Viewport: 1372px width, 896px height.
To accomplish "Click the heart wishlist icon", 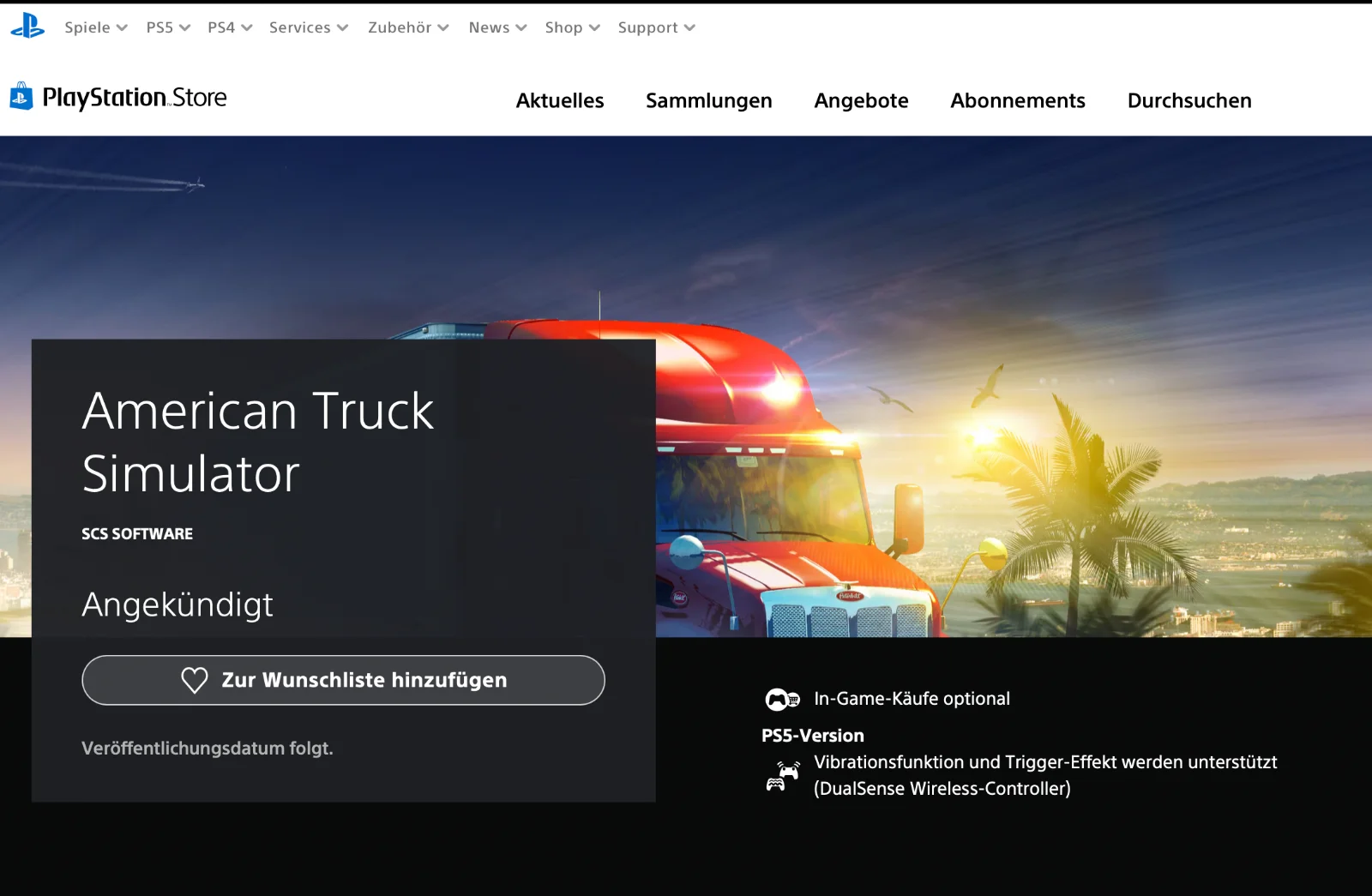I will click(x=195, y=680).
